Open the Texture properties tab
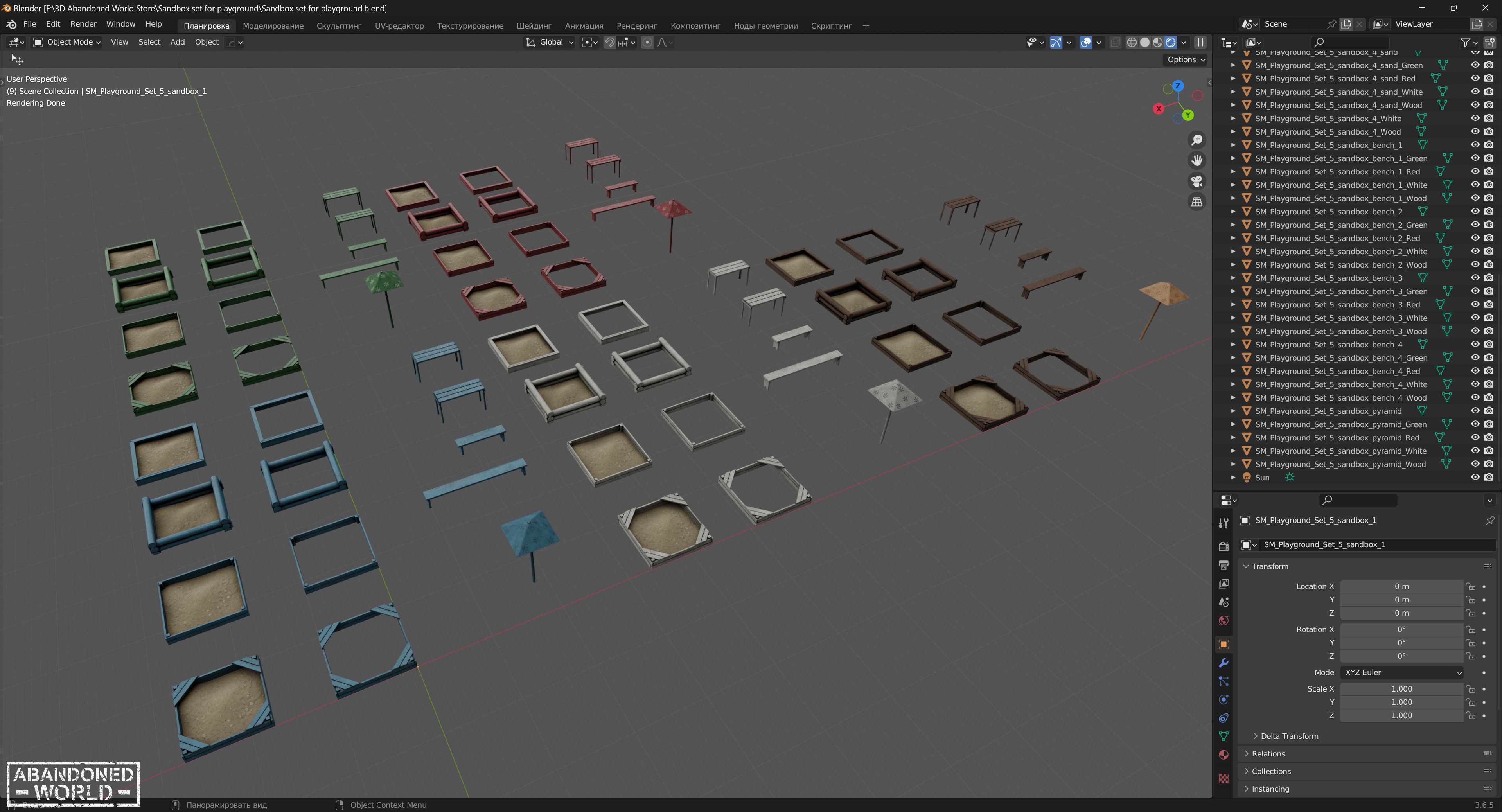The width and height of the screenshot is (1502, 812). 1223,778
